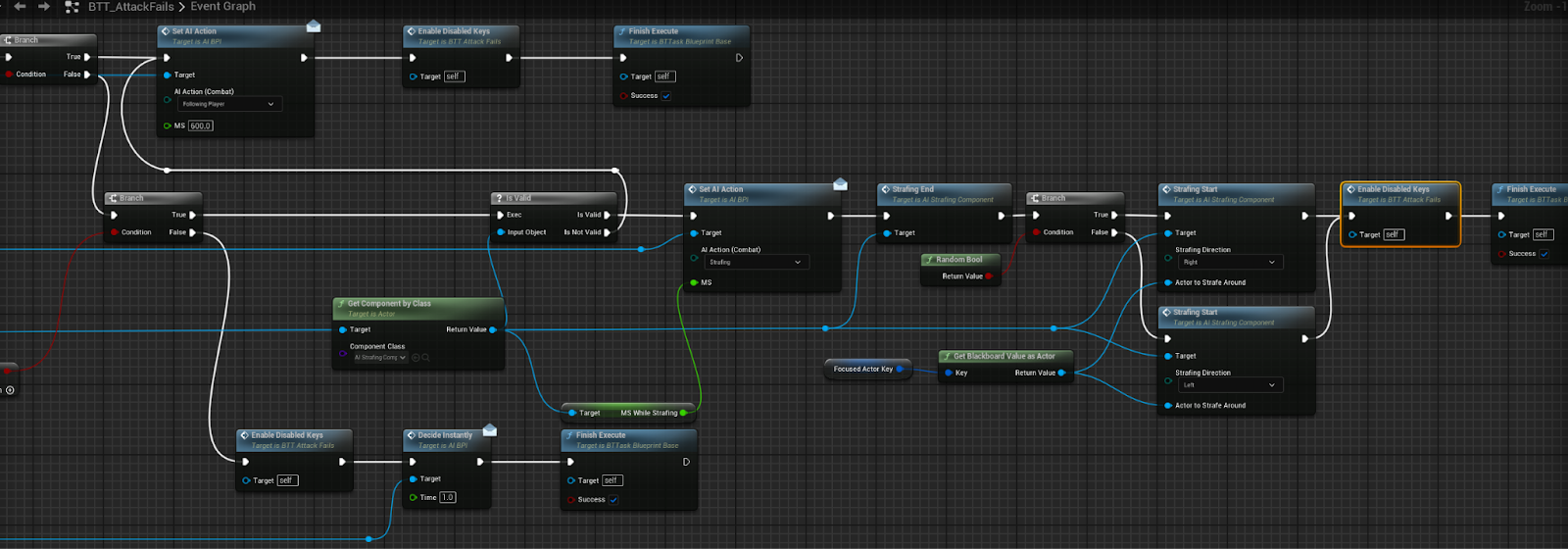Screen dimensions: 1568x549
Task: Click the Target pin on Strafing End node
Action: pyautogui.click(x=887, y=232)
